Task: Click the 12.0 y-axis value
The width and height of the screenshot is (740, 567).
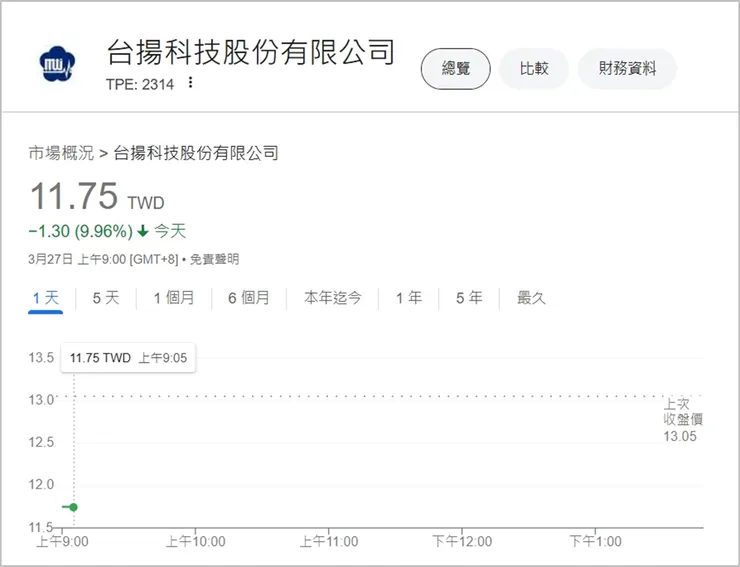Action: [41, 484]
